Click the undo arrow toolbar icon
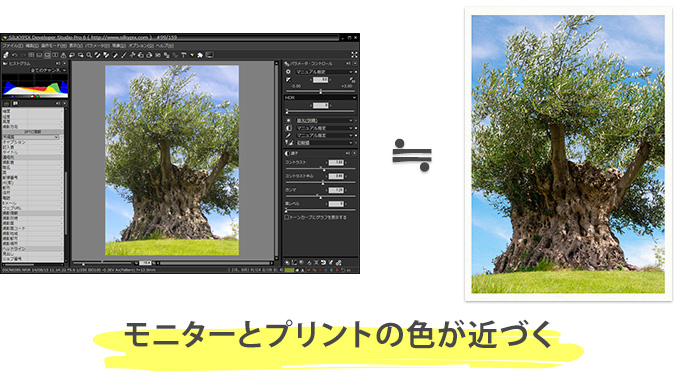676x380 pixels. tap(14, 55)
